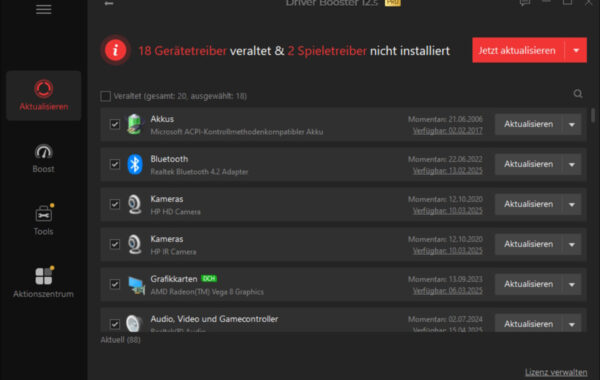Select 'Microsoft ACPI-Kontrollmethodenkompatibler Akku' text
600x380 pixels.
pyautogui.click(x=236, y=132)
